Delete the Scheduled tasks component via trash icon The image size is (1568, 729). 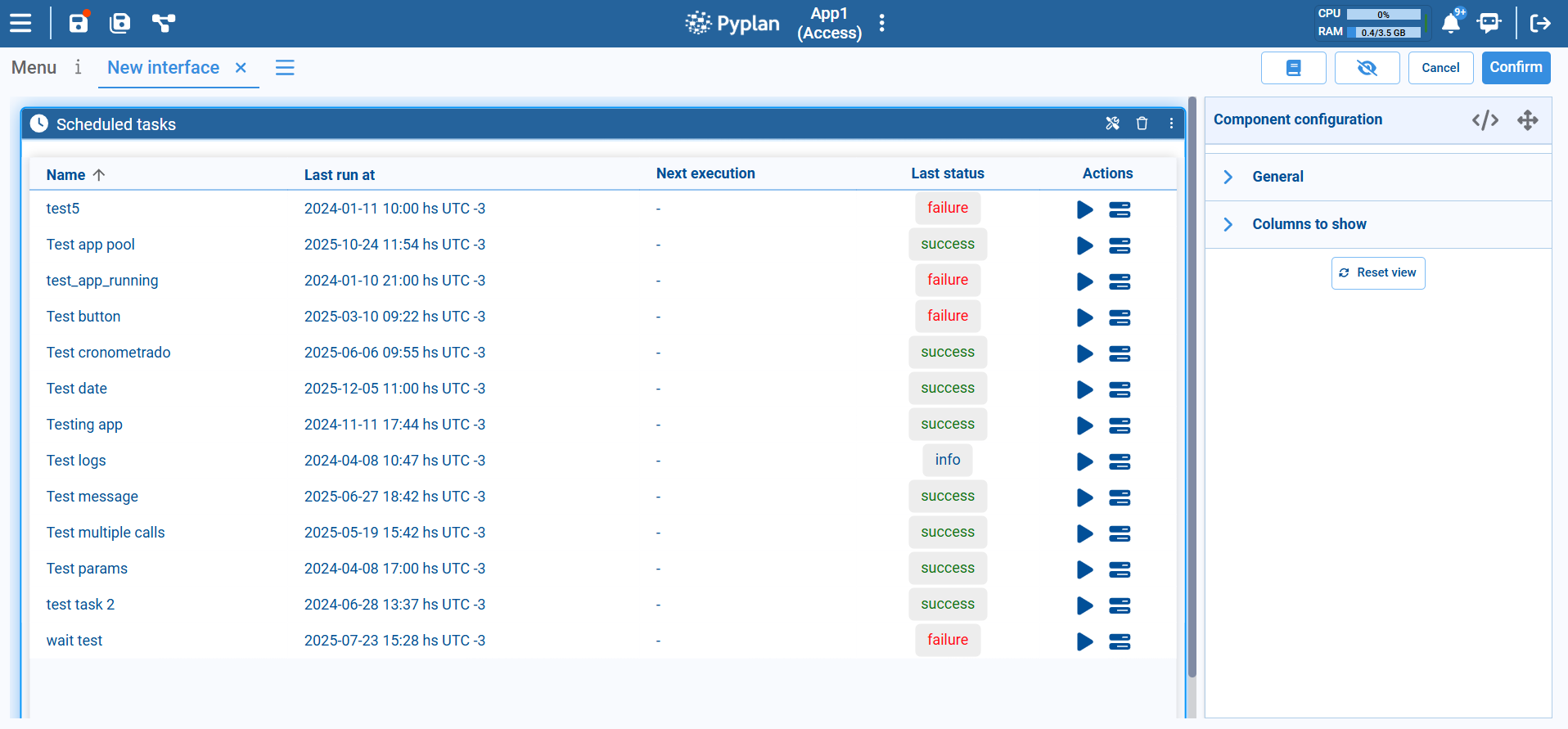click(x=1142, y=124)
